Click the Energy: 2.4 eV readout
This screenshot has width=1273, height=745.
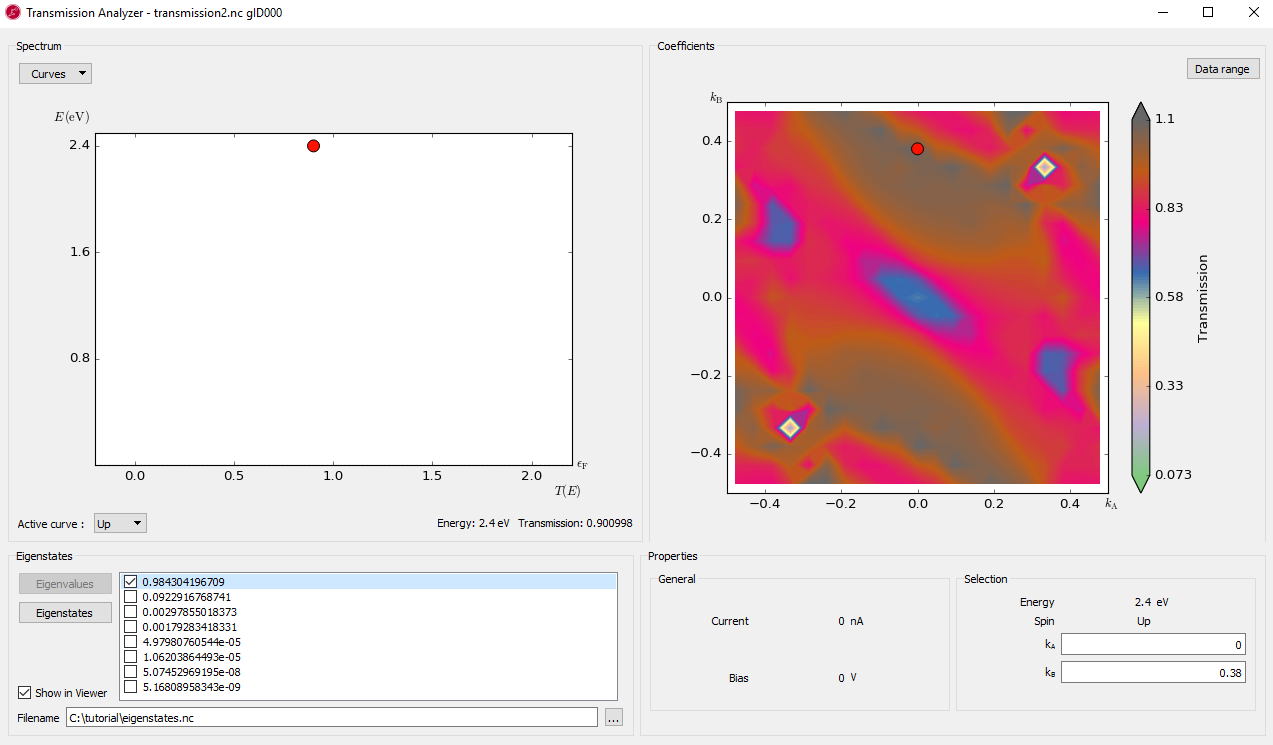pos(473,523)
